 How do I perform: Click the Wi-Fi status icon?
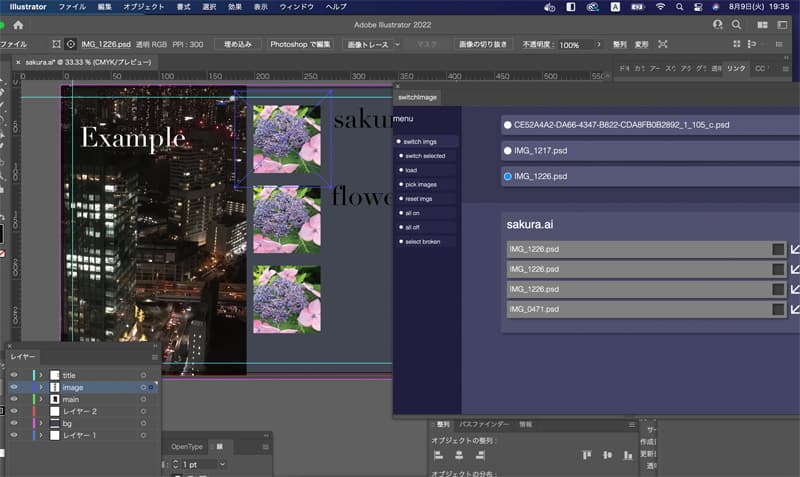coord(660,7)
